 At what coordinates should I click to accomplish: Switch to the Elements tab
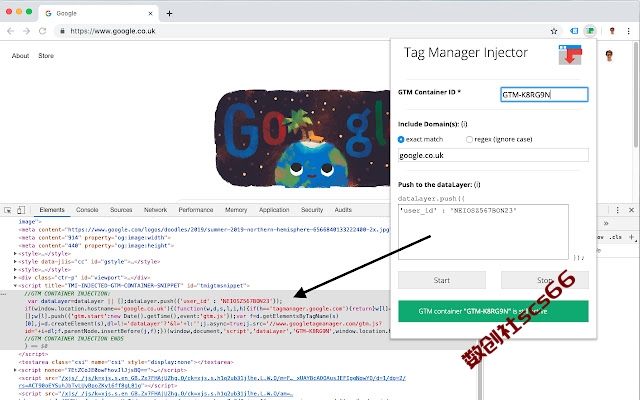52,210
